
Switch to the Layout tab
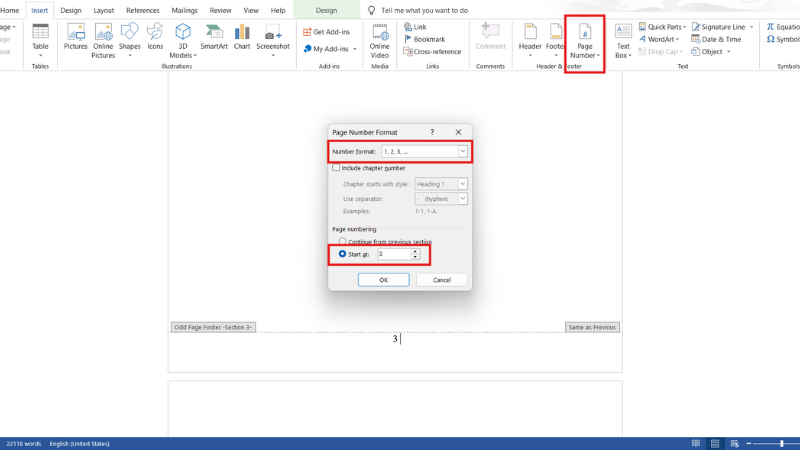pos(103,10)
